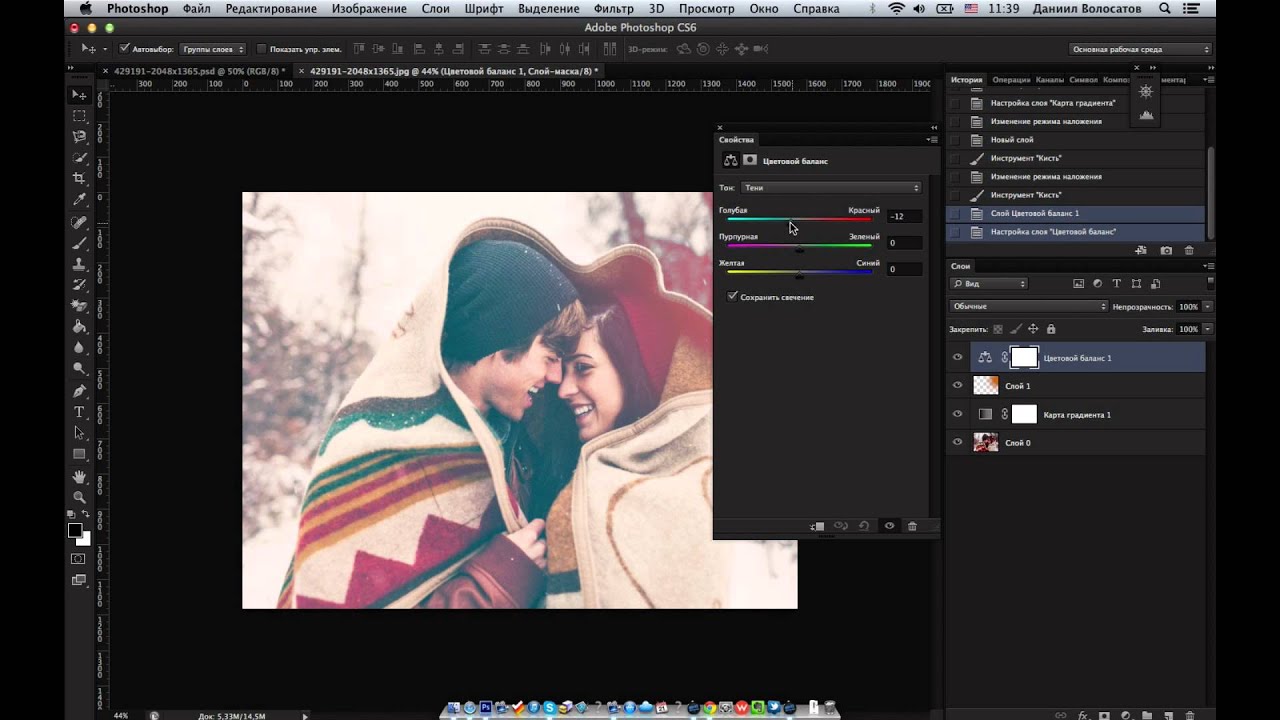
Task: Select the Healing Brush tool
Action: 79,222
